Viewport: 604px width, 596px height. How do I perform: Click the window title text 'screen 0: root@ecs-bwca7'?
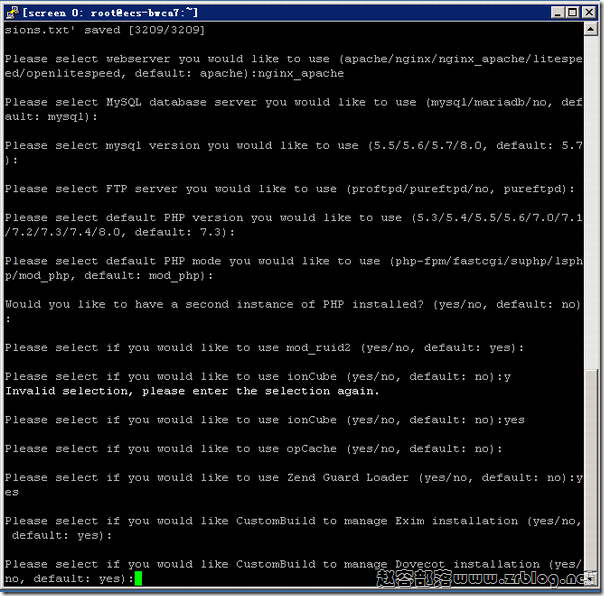tap(109, 13)
